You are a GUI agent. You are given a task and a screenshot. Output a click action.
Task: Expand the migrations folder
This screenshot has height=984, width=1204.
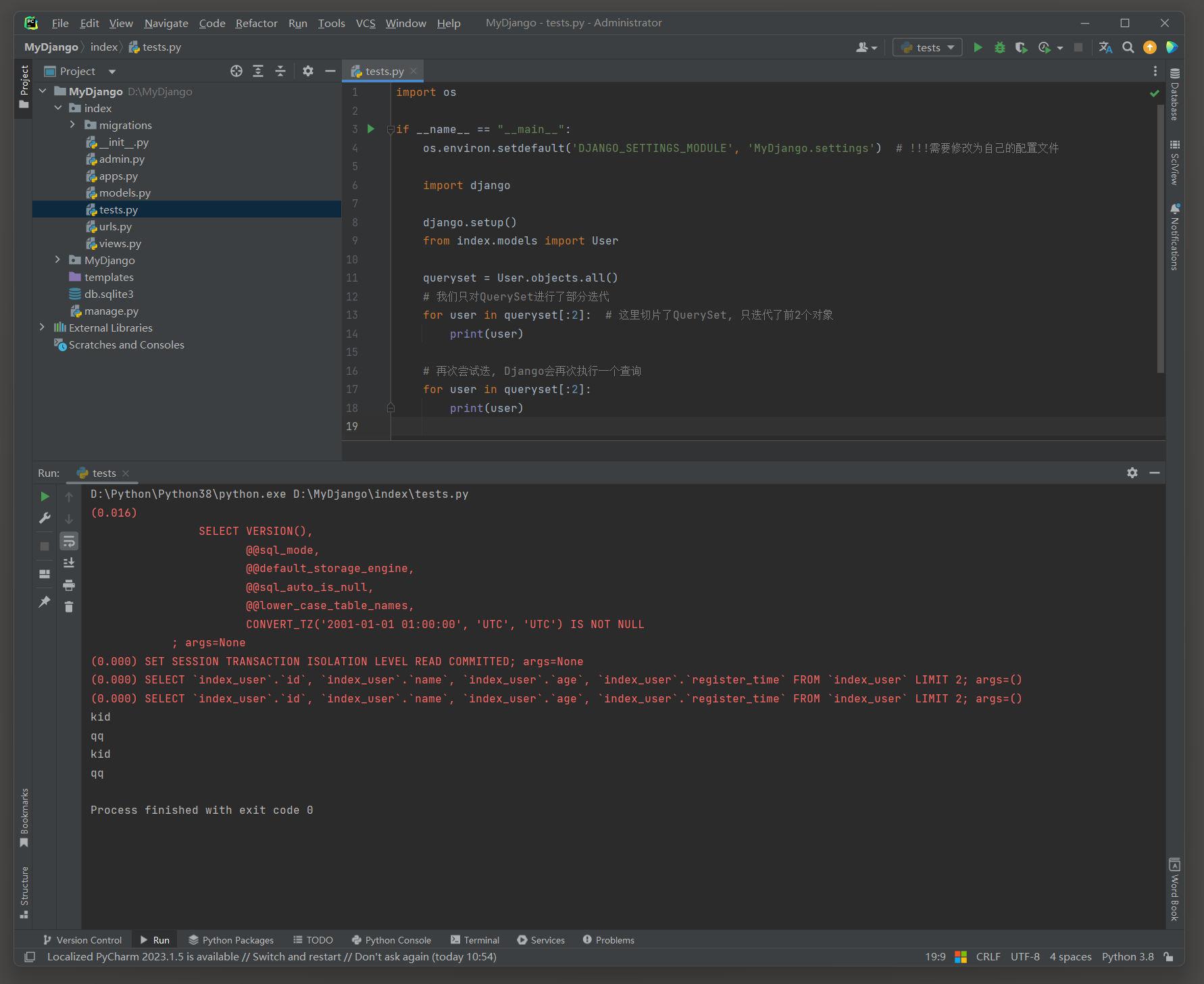pyautogui.click(x=72, y=125)
